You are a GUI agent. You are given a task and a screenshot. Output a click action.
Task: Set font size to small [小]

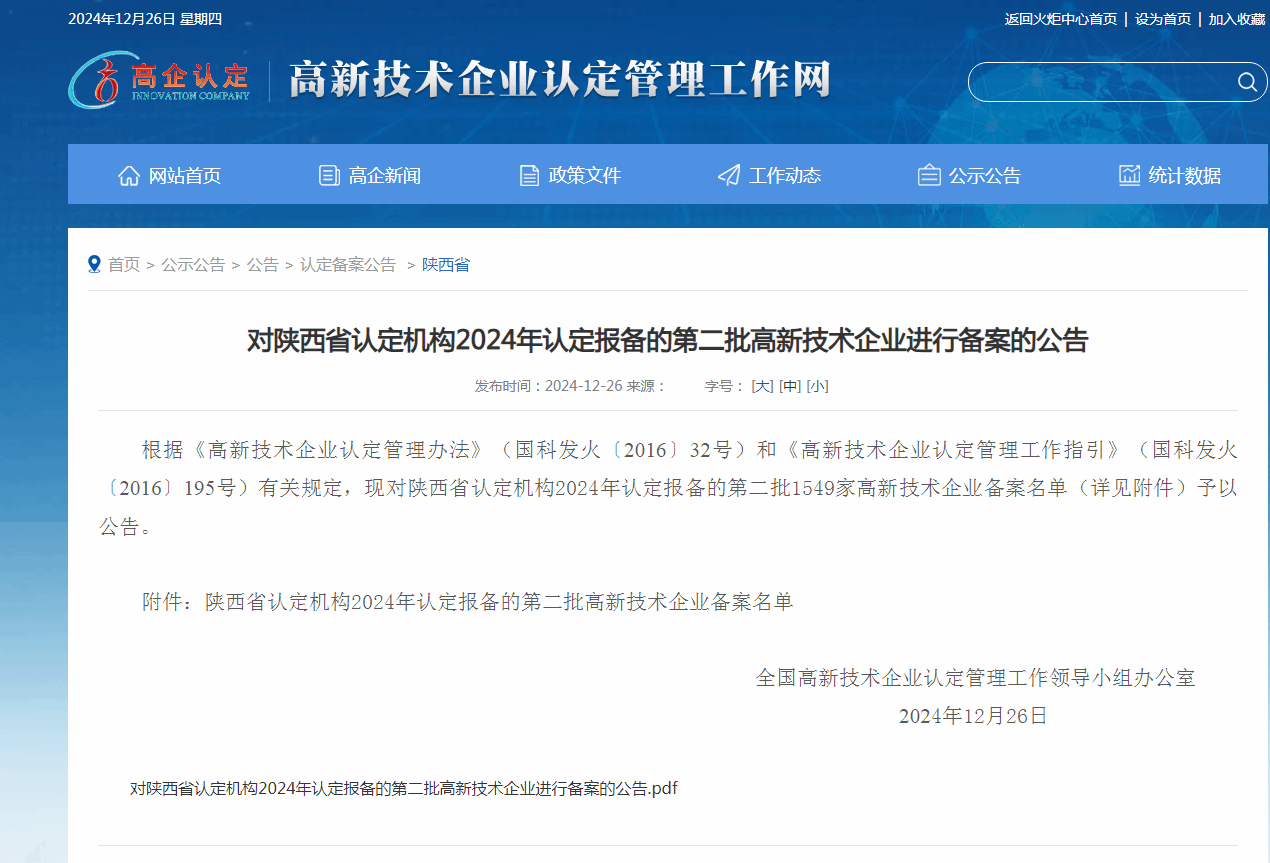coord(817,386)
